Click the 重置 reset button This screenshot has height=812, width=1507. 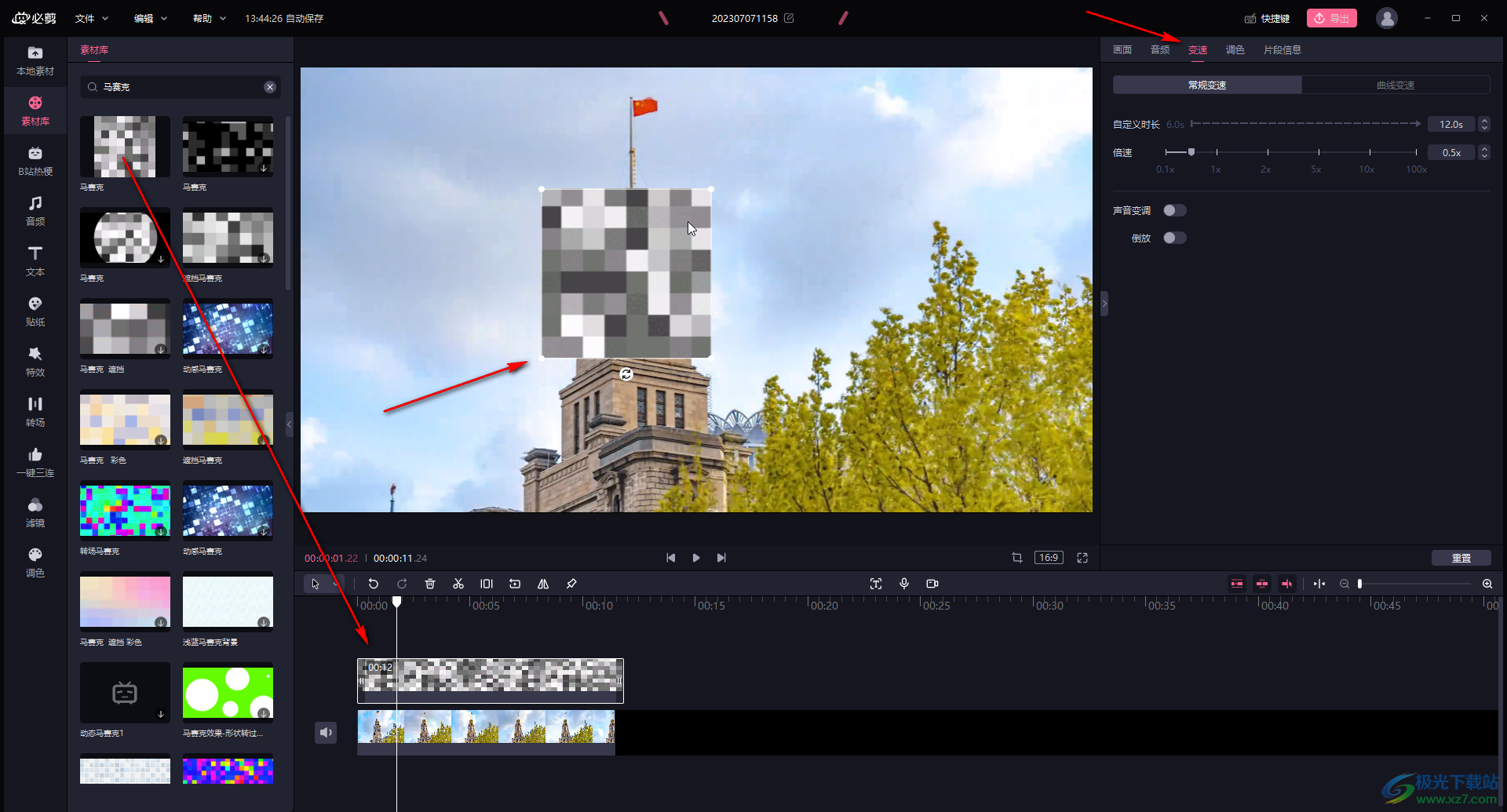coord(1461,558)
